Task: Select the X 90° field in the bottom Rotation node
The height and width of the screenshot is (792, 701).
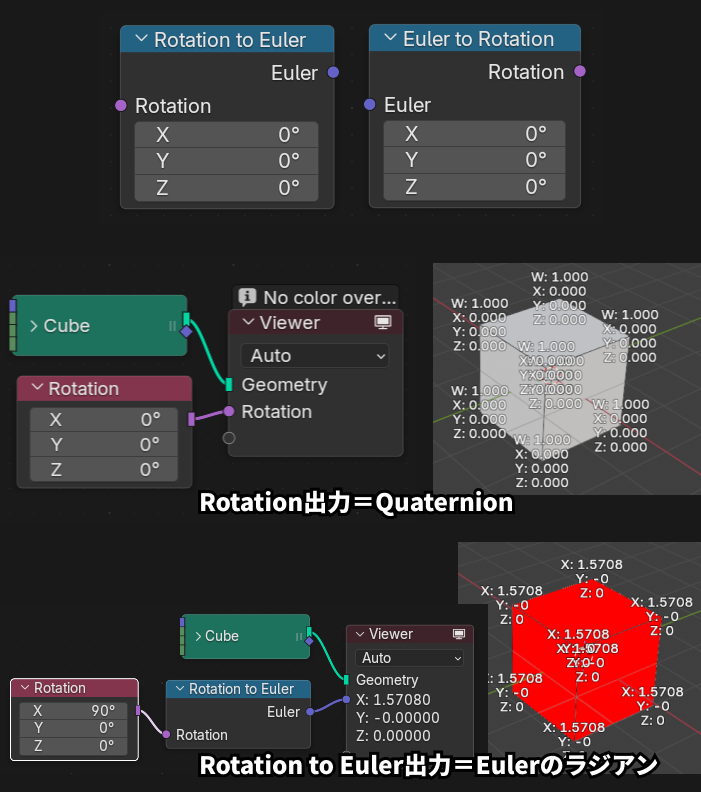Action: (73, 710)
